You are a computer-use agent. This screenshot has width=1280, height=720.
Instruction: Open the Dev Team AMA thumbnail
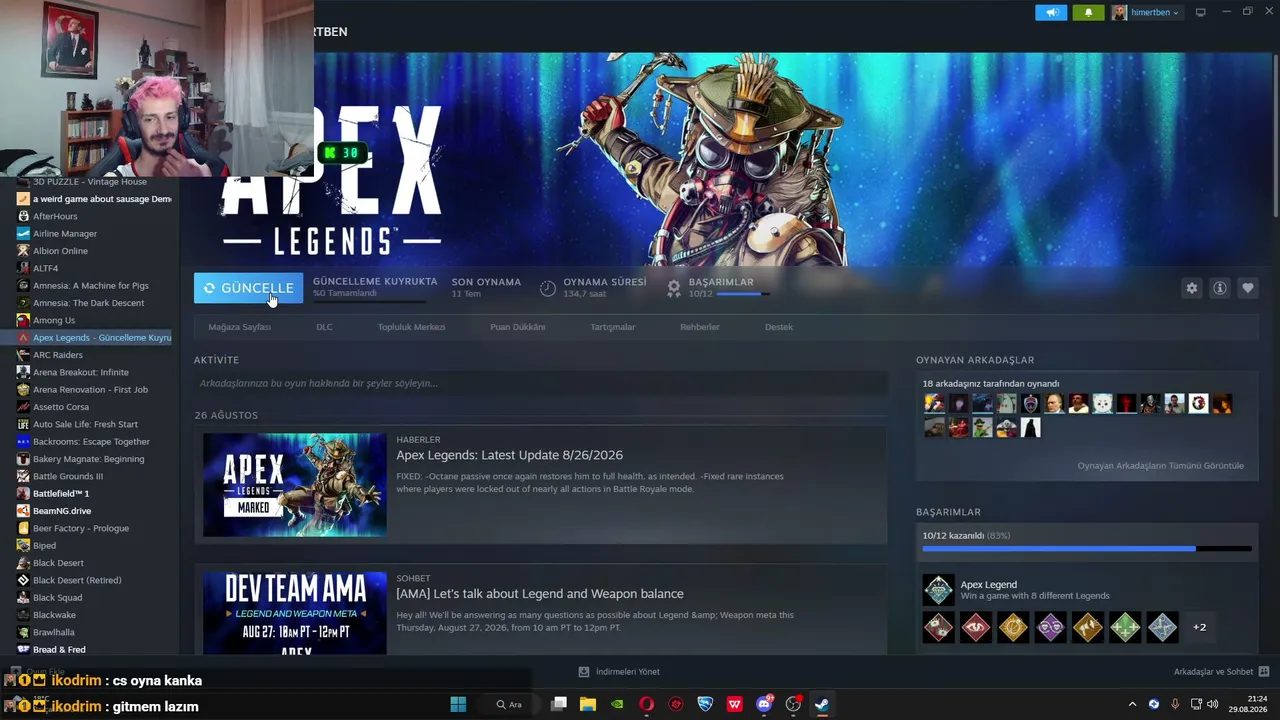click(295, 613)
